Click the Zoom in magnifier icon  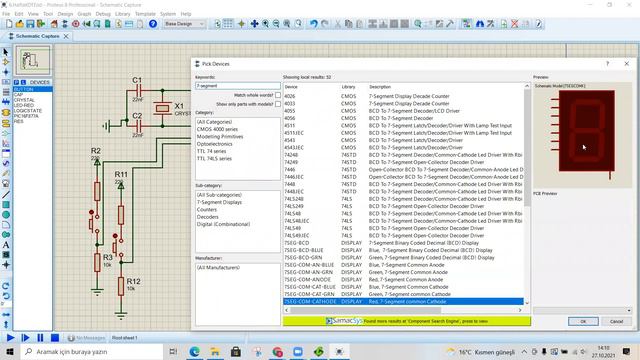tap(265, 24)
